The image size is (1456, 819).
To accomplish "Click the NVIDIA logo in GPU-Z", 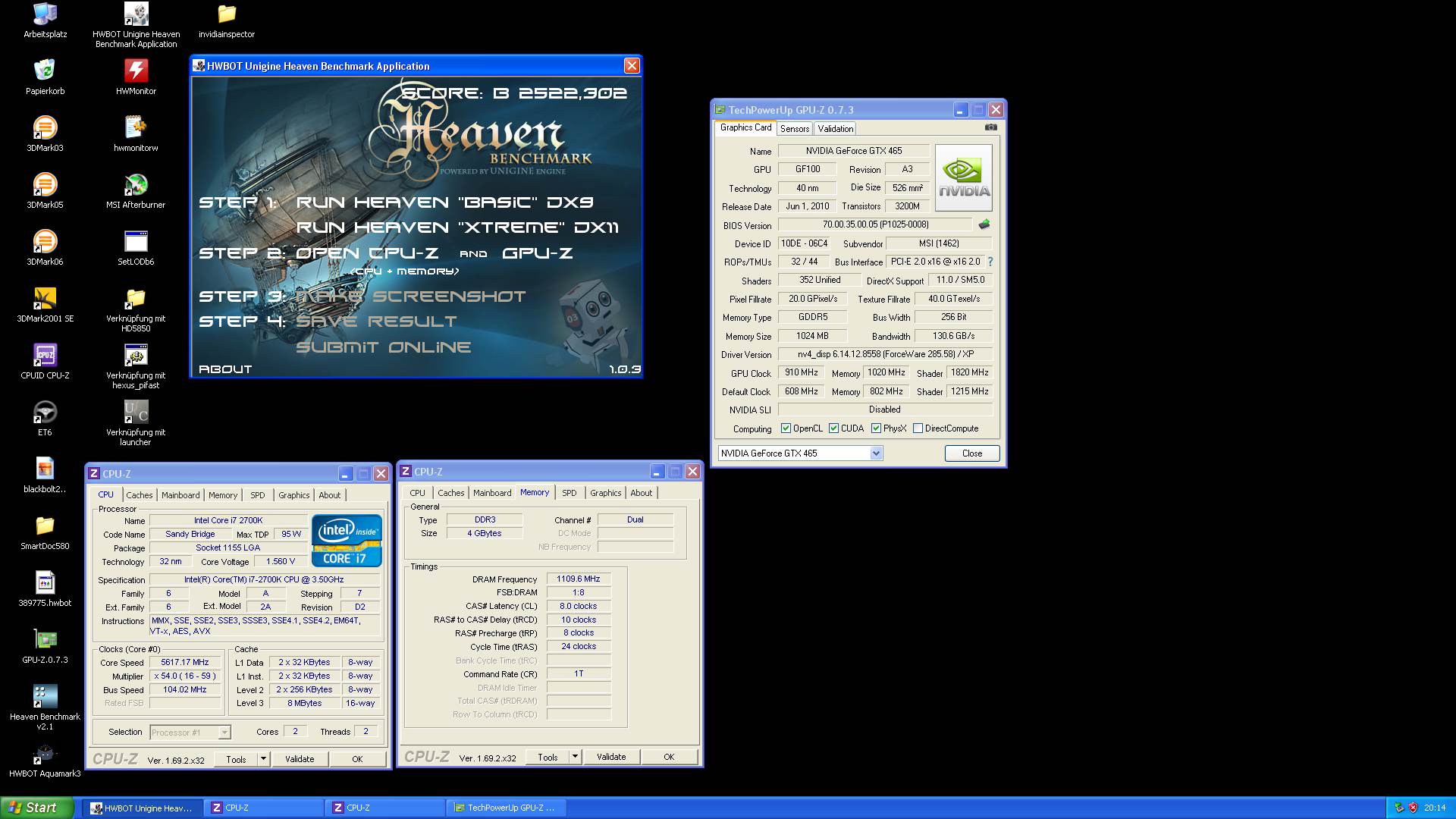I will (x=964, y=177).
